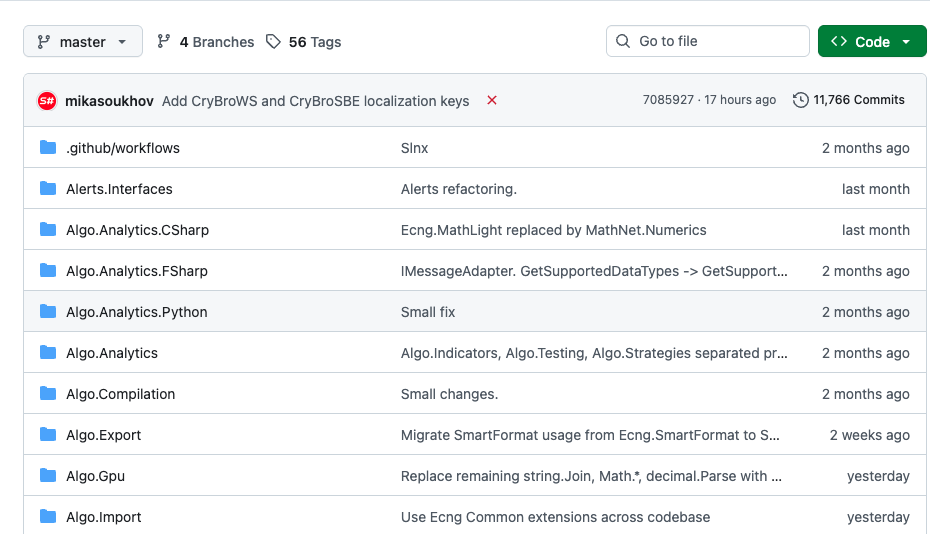Click the history clock icon beside Commits
The height and width of the screenshot is (534, 930).
click(x=800, y=100)
